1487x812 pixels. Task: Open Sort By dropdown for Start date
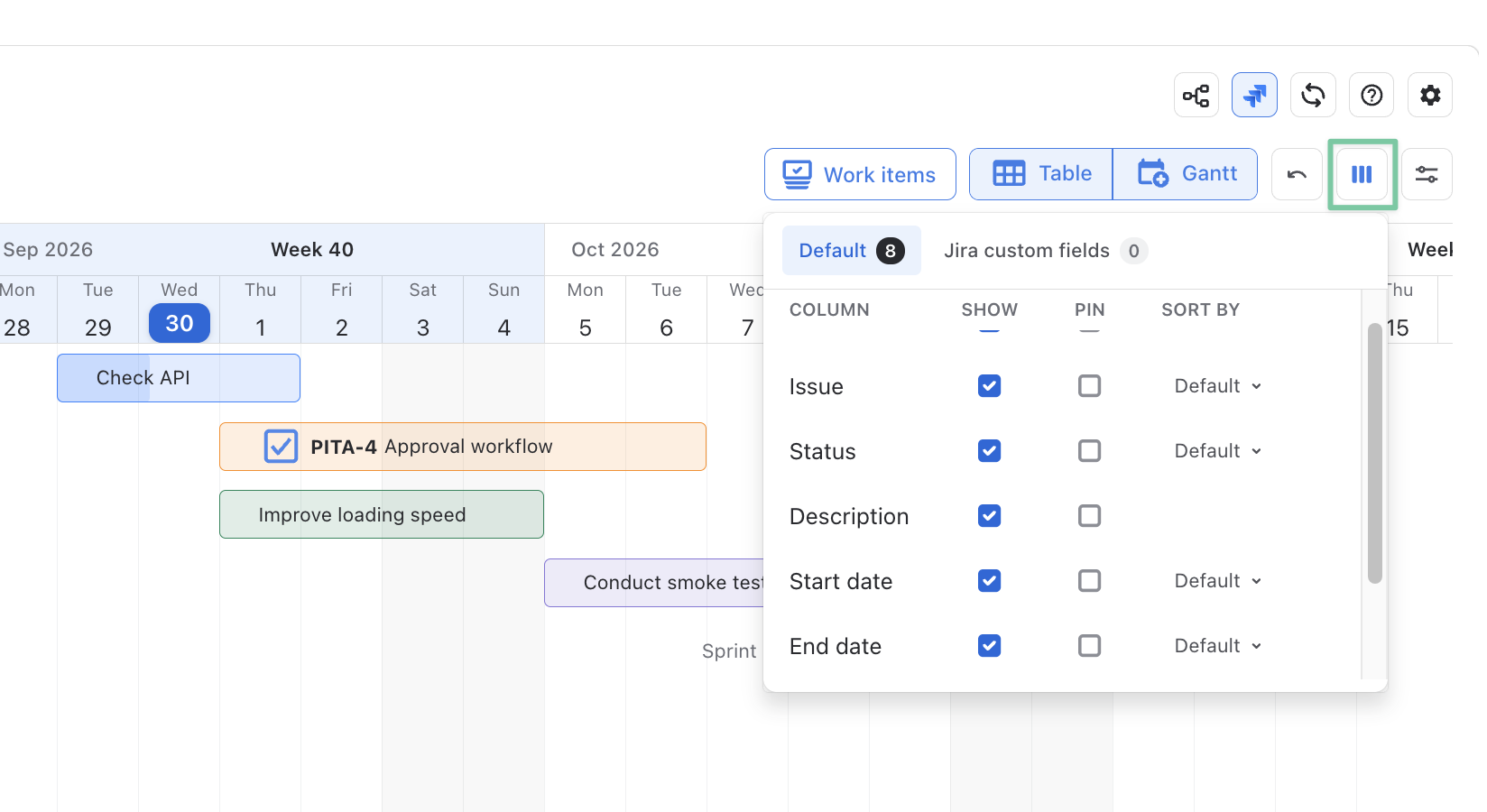click(1217, 581)
